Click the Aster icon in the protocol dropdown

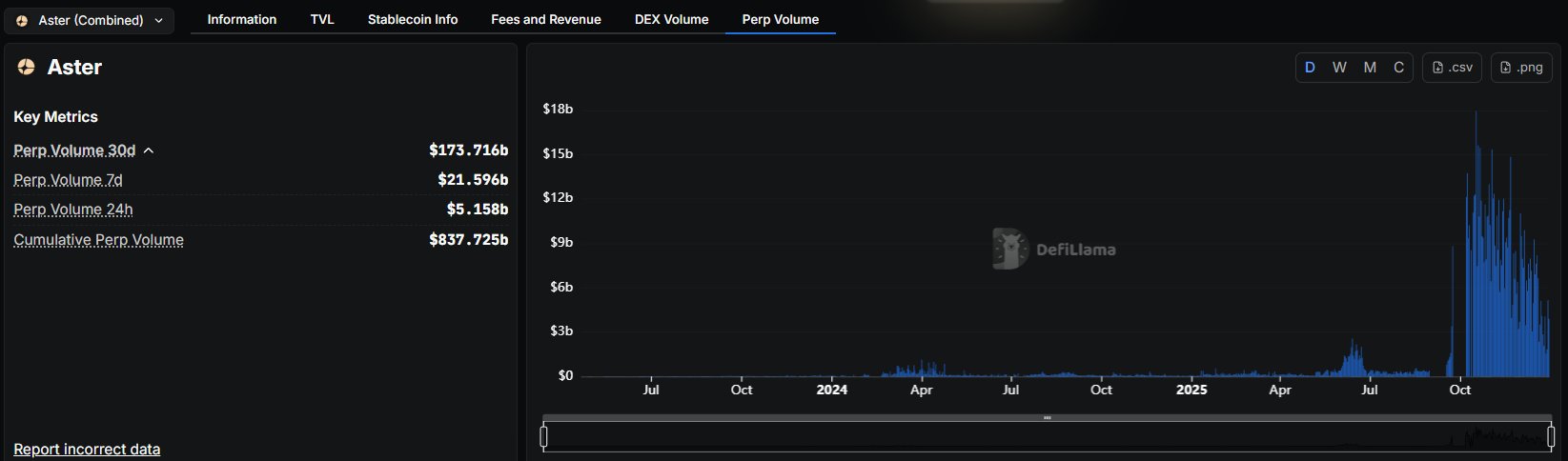[22, 20]
